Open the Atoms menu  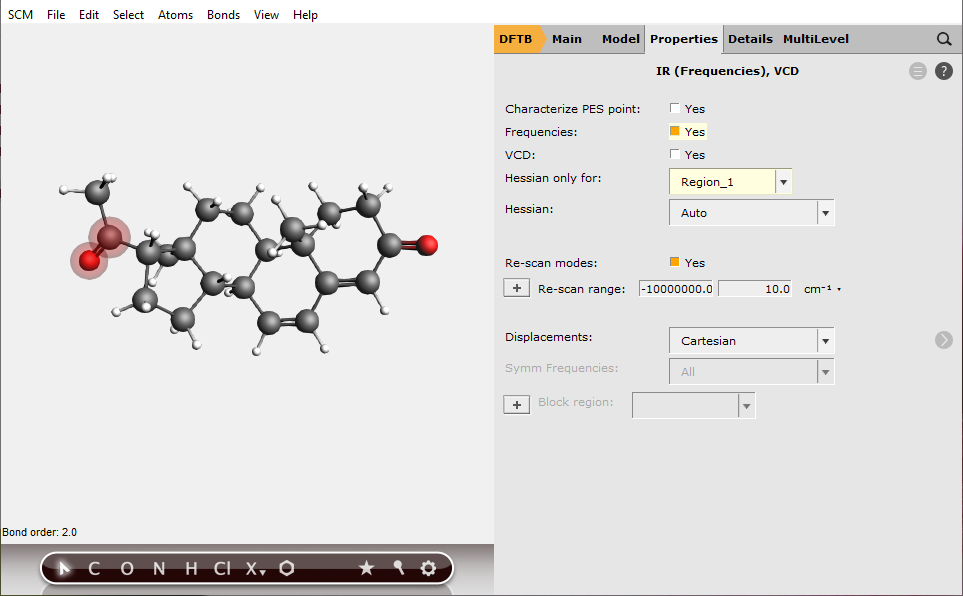point(175,14)
